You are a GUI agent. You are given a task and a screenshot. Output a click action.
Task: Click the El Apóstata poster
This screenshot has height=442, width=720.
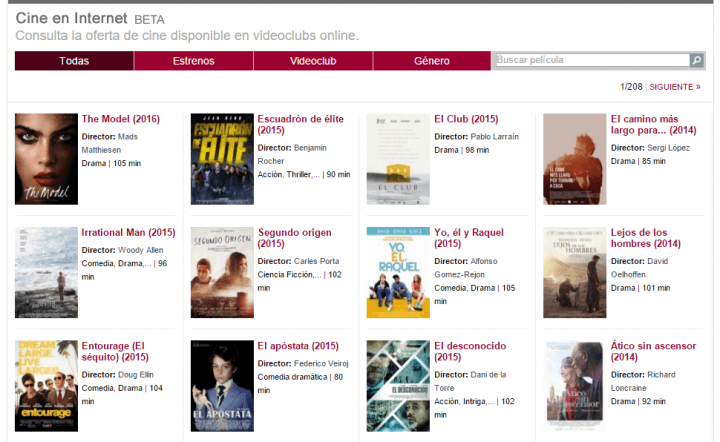pos(222,386)
